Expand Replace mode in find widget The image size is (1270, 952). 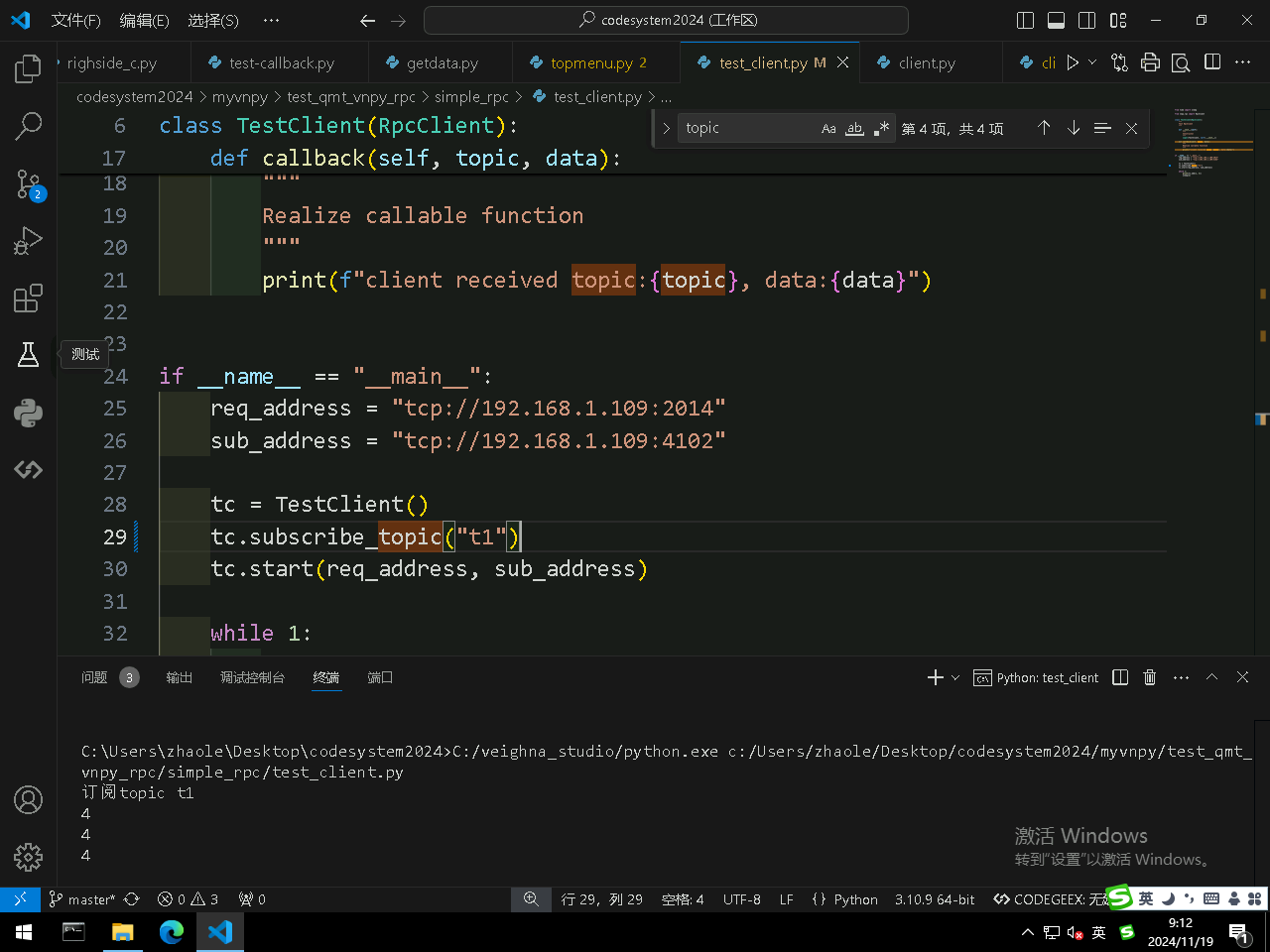tap(666, 128)
